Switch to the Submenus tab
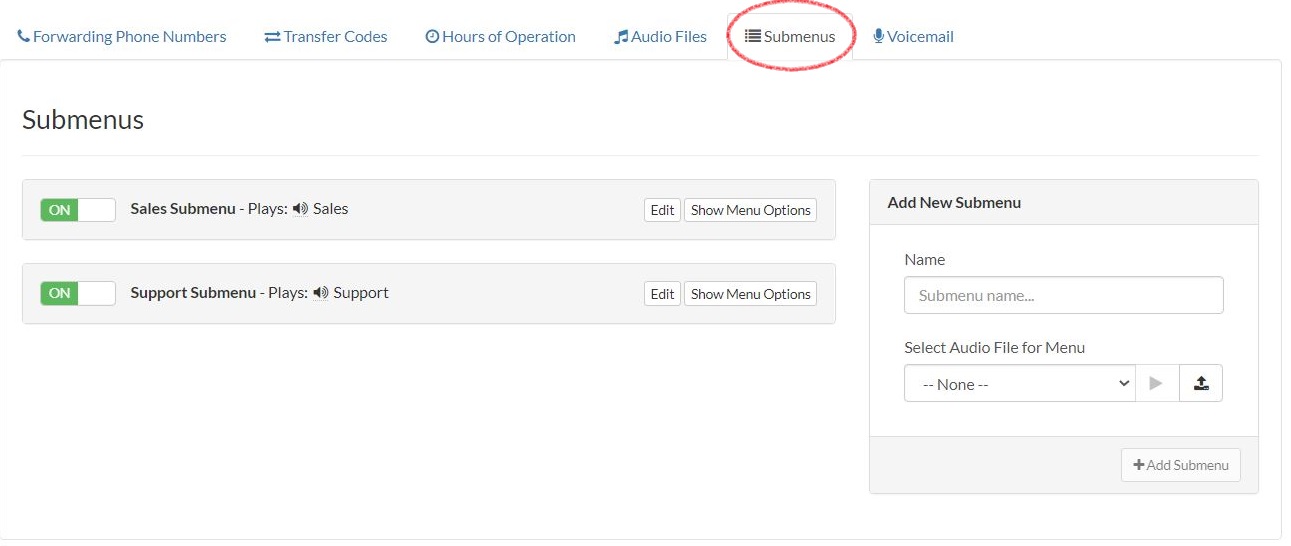Viewport: 1291px width, 546px height. click(x=790, y=37)
